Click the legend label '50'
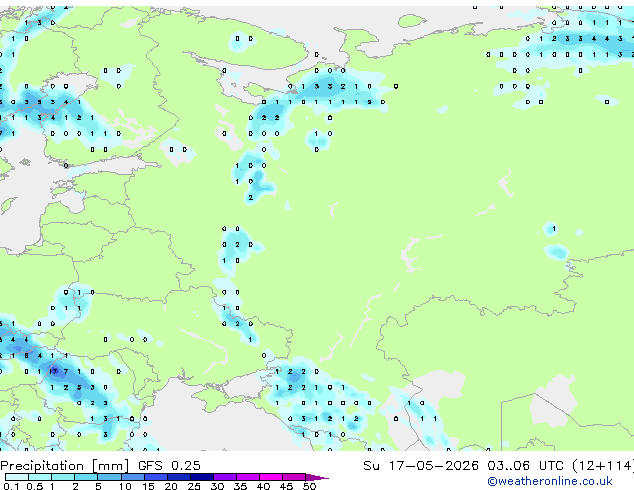Image resolution: width=634 pixels, height=490 pixels. (309, 486)
